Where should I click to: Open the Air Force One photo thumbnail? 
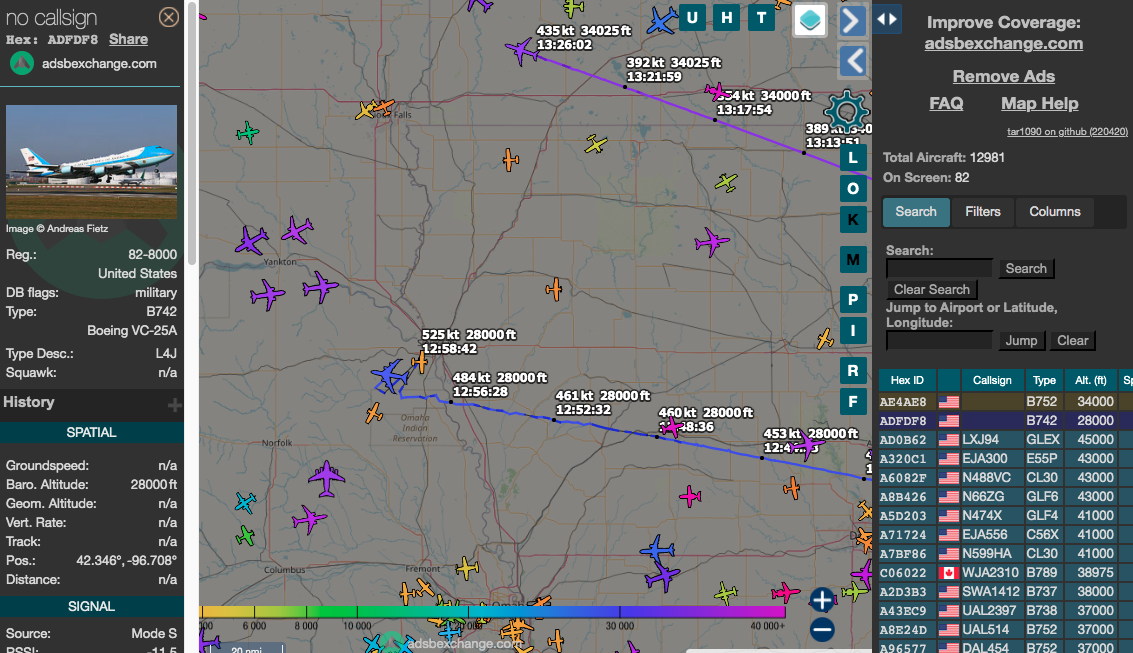pos(92,162)
